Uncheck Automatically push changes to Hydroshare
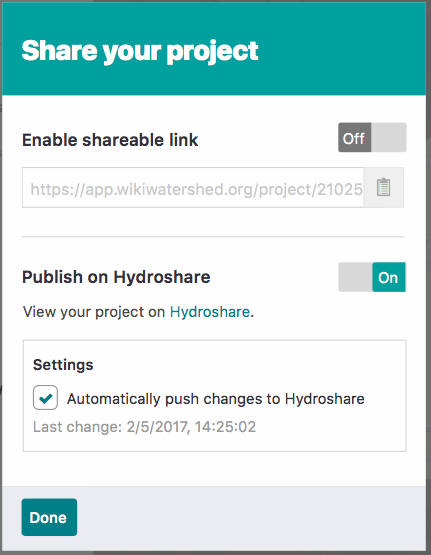Viewport: 431px width, 555px height. coord(45,397)
